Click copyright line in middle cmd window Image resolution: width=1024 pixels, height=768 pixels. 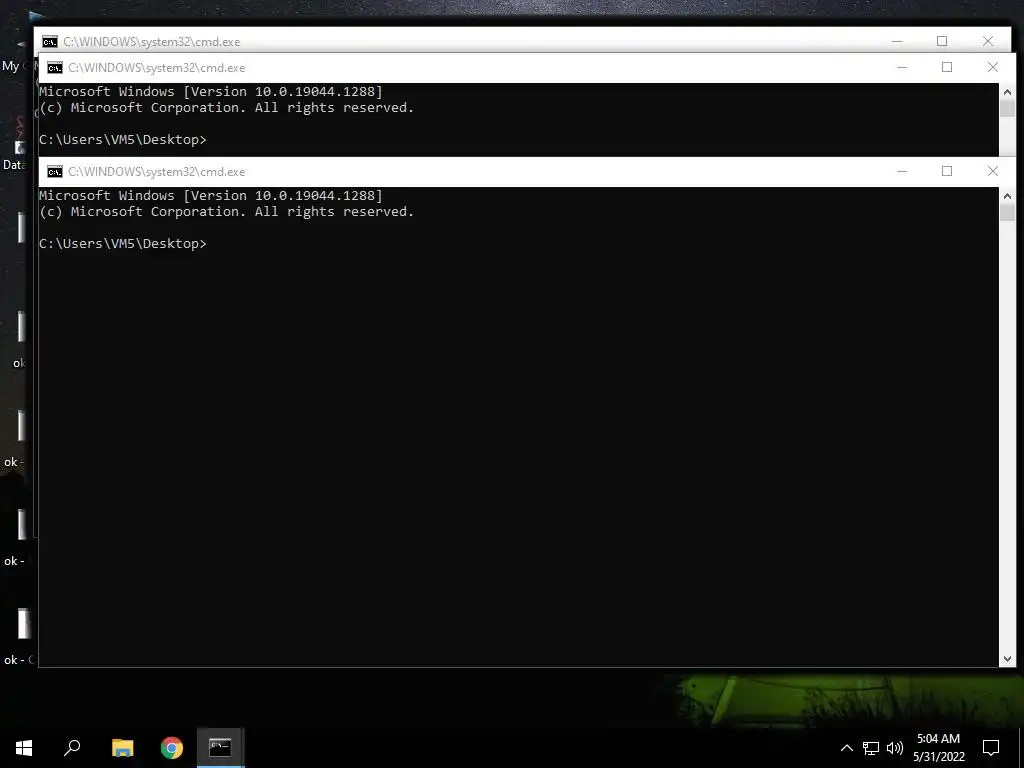[227, 108]
